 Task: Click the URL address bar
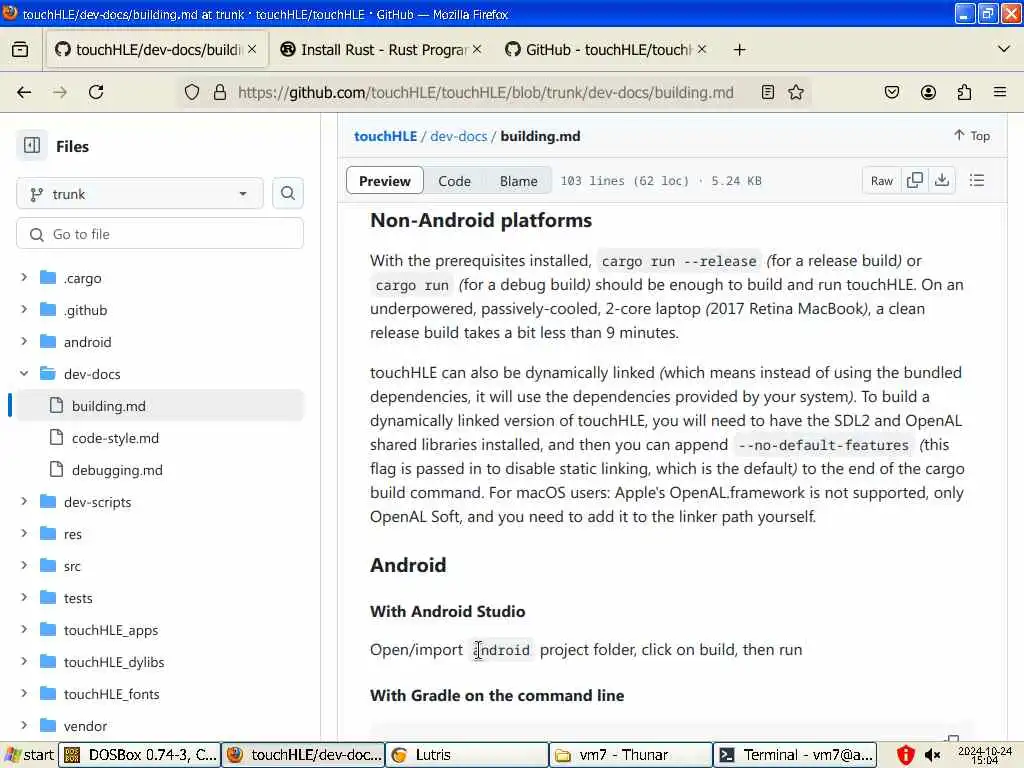[x=485, y=92]
